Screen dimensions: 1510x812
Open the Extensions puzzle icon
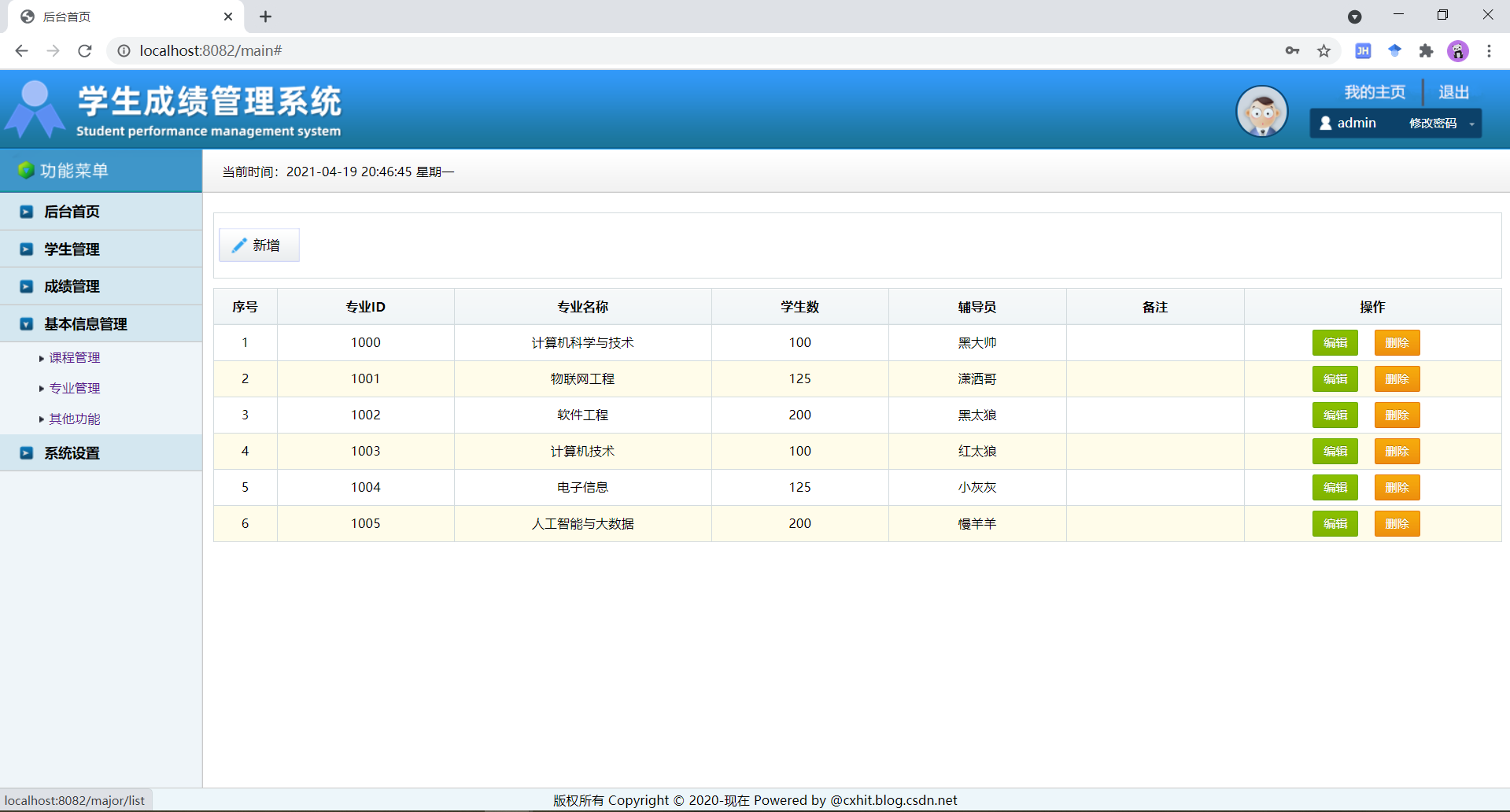click(x=1426, y=51)
